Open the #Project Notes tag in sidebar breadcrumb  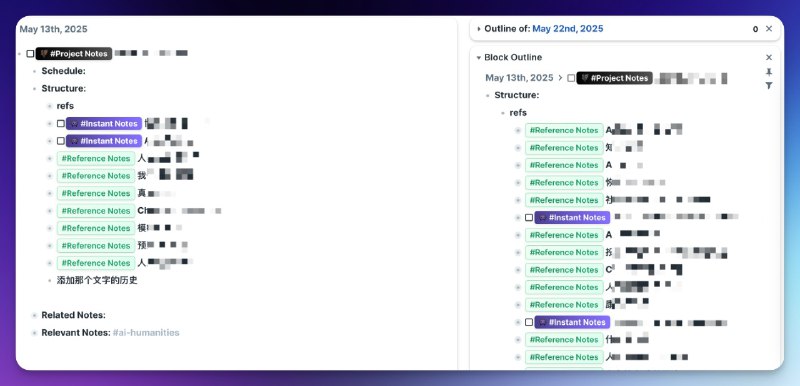tap(614, 78)
